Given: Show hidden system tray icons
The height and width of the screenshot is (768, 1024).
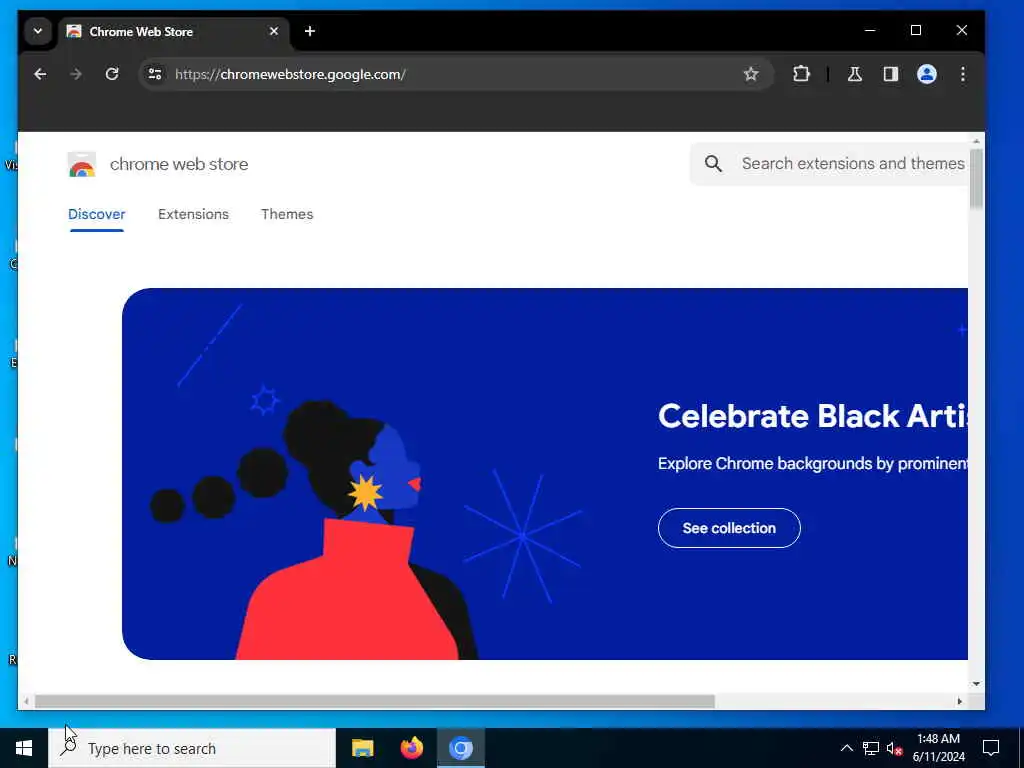Looking at the screenshot, I should click(846, 748).
